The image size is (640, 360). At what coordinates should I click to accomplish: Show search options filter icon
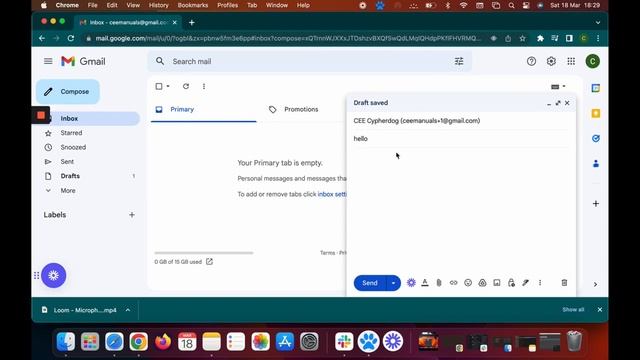[459, 61]
